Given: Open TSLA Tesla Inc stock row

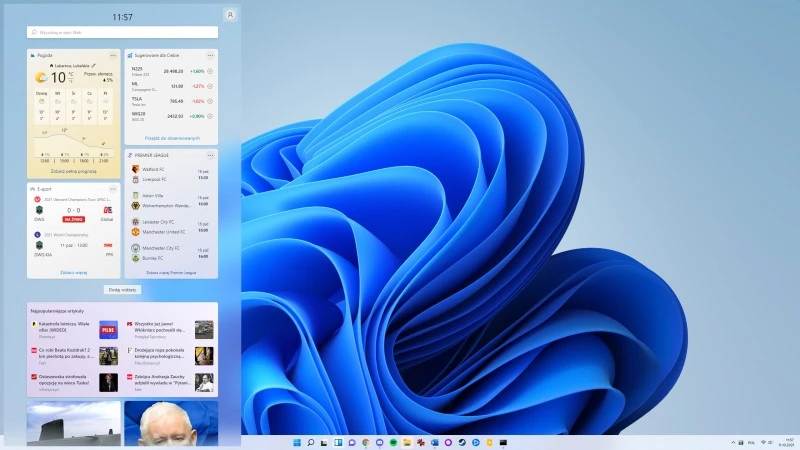Looking at the screenshot, I should pos(171,101).
